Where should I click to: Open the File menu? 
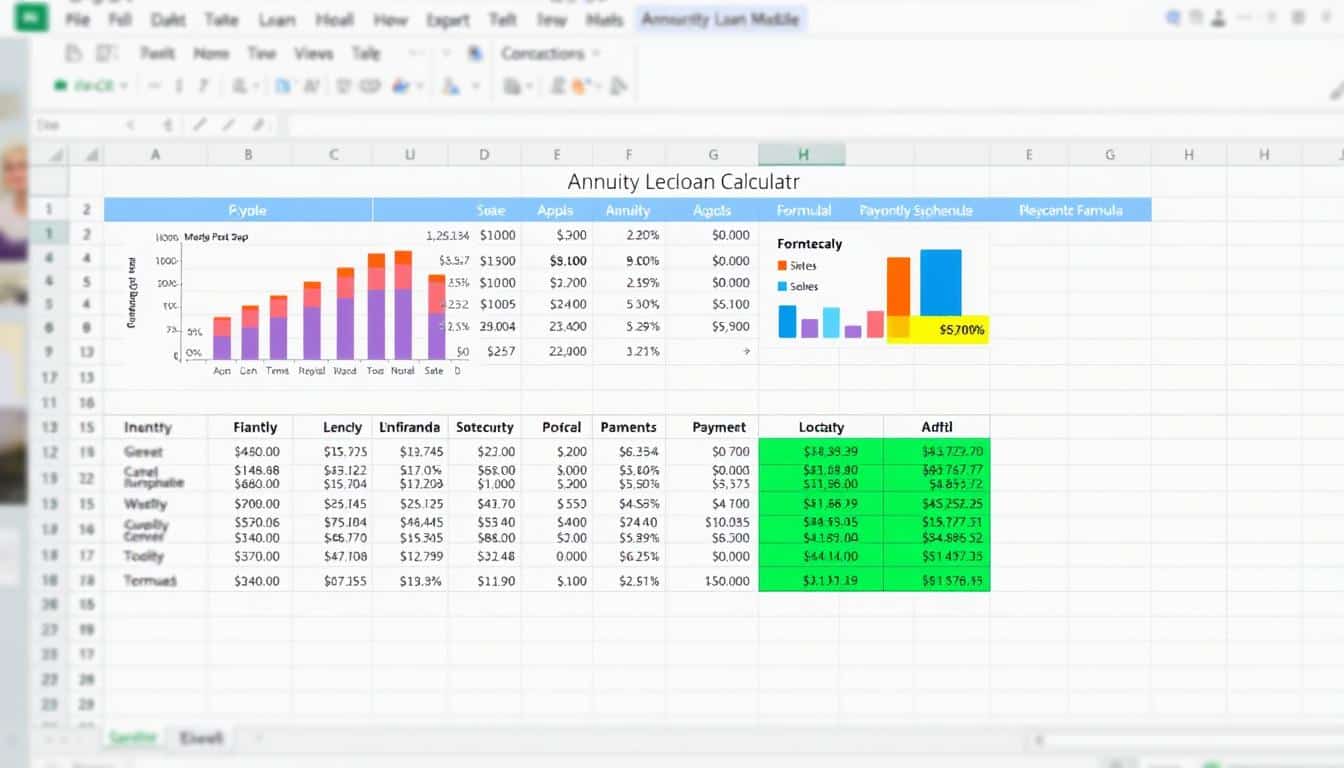77,19
